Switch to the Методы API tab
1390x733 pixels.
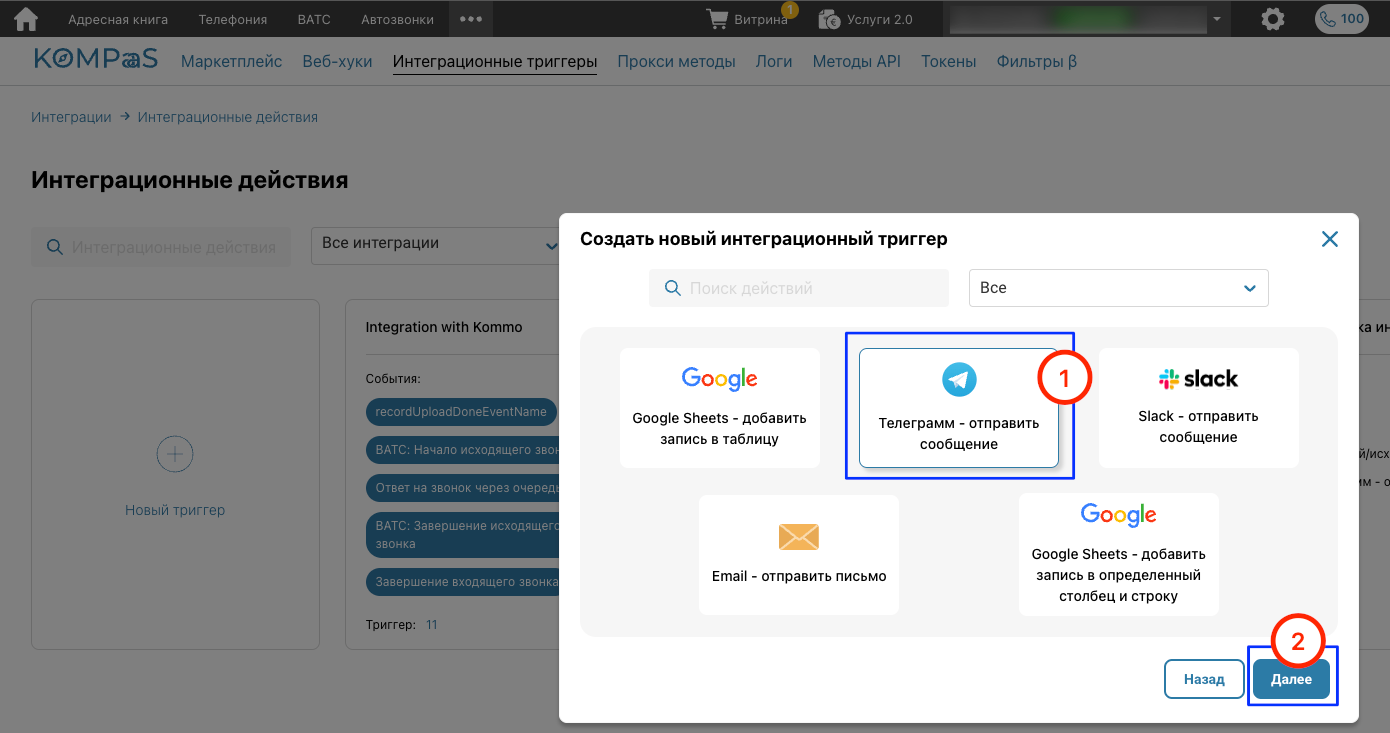[x=856, y=62]
